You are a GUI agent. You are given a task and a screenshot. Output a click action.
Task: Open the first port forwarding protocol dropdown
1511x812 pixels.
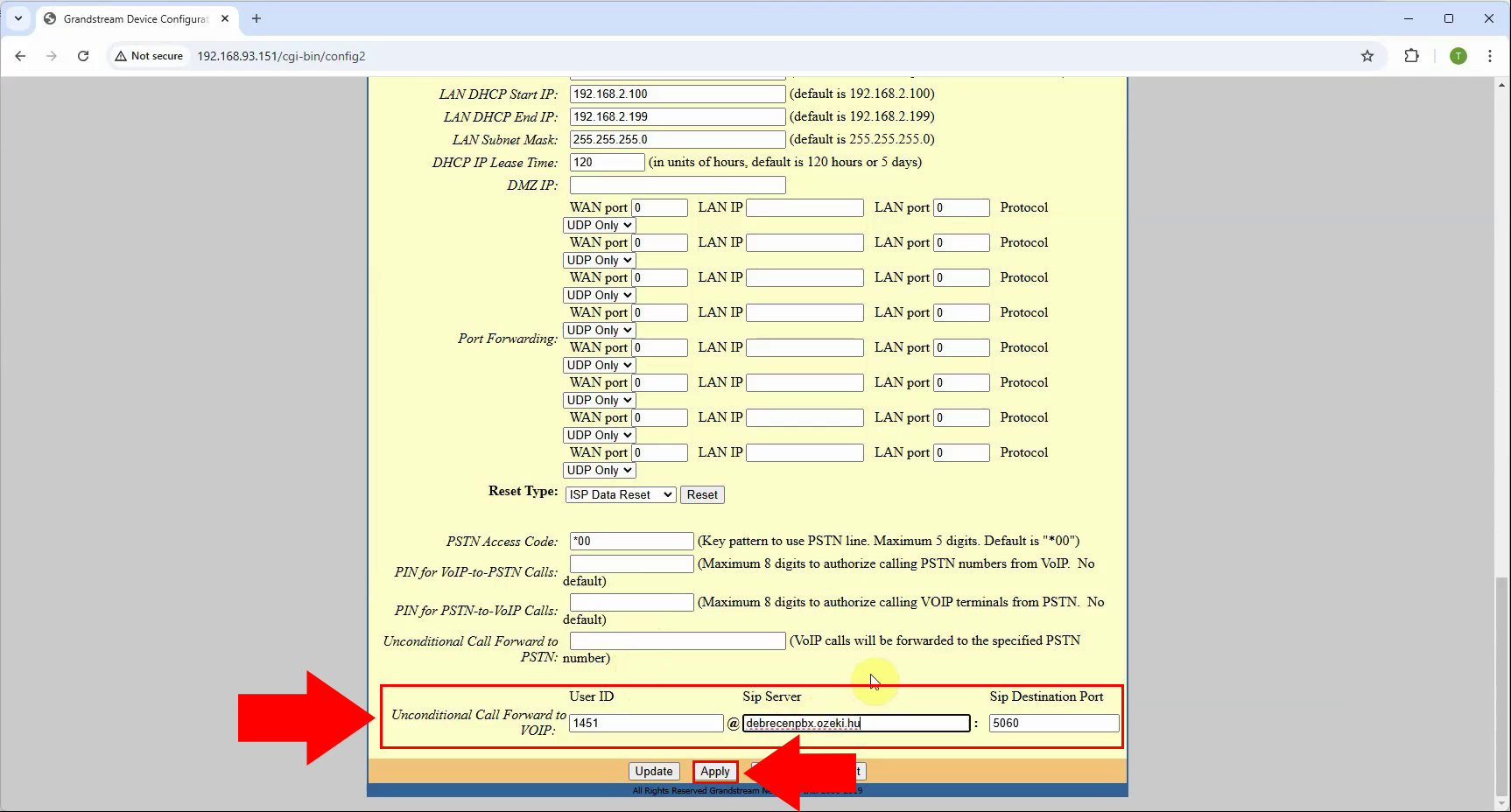click(x=599, y=225)
